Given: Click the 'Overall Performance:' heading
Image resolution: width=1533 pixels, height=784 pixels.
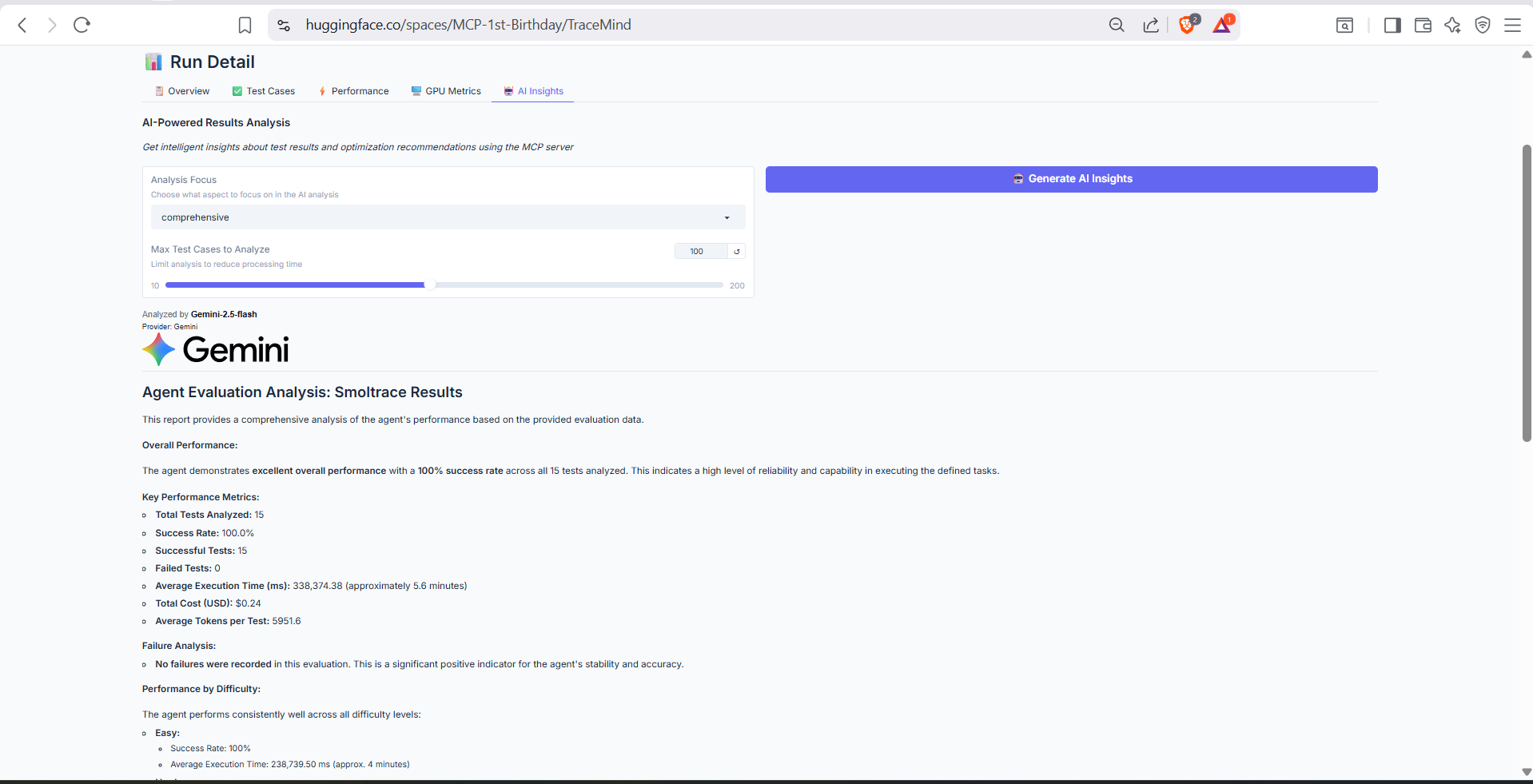Looking at the screenshot, I should [189, 445].
